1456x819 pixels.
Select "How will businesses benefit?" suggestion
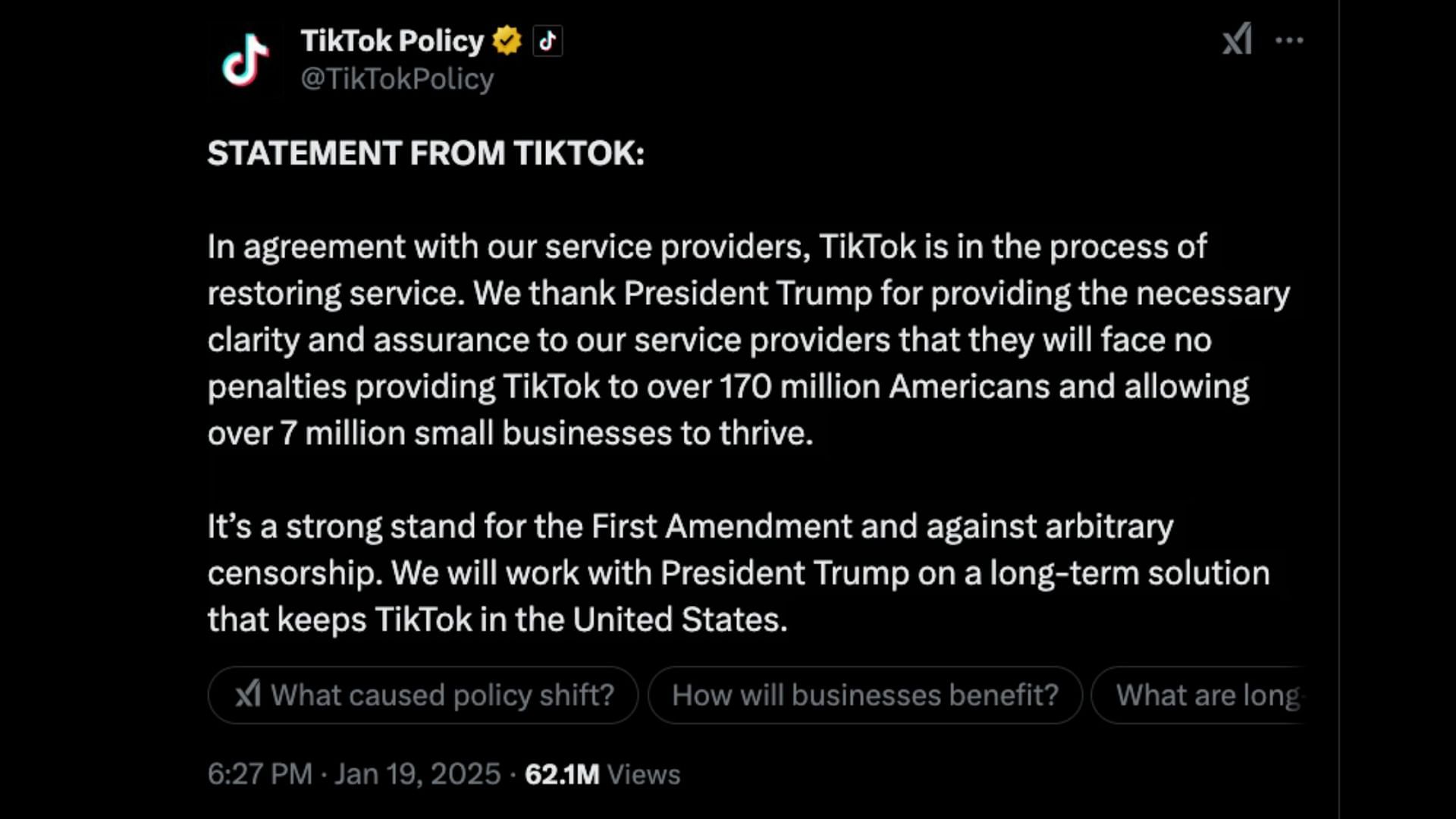[865, 695]
